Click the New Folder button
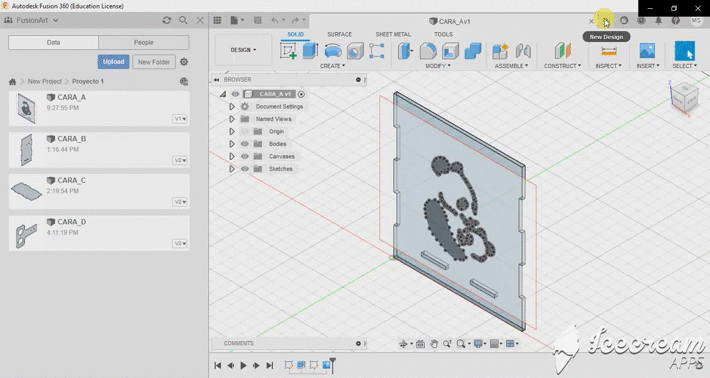 [154, 62]
